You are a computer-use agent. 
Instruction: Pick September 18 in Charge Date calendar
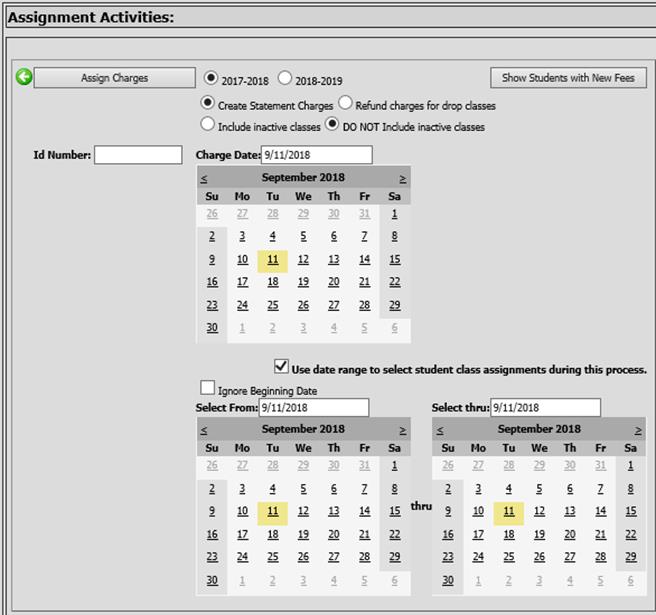(273, 282)
